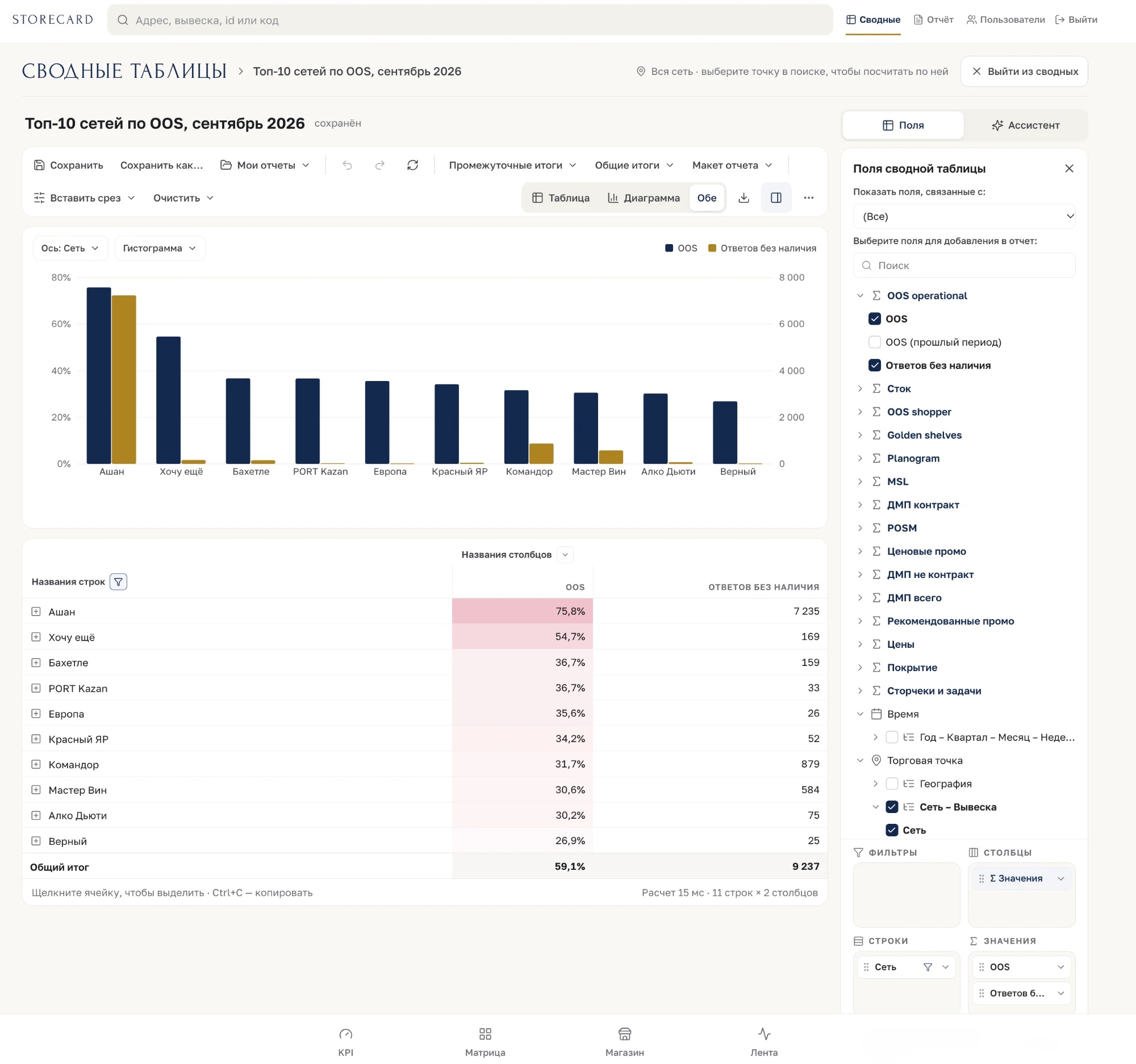Click the Выйти logout link
1136x1064 pixels.
[x=1076, y=19]
